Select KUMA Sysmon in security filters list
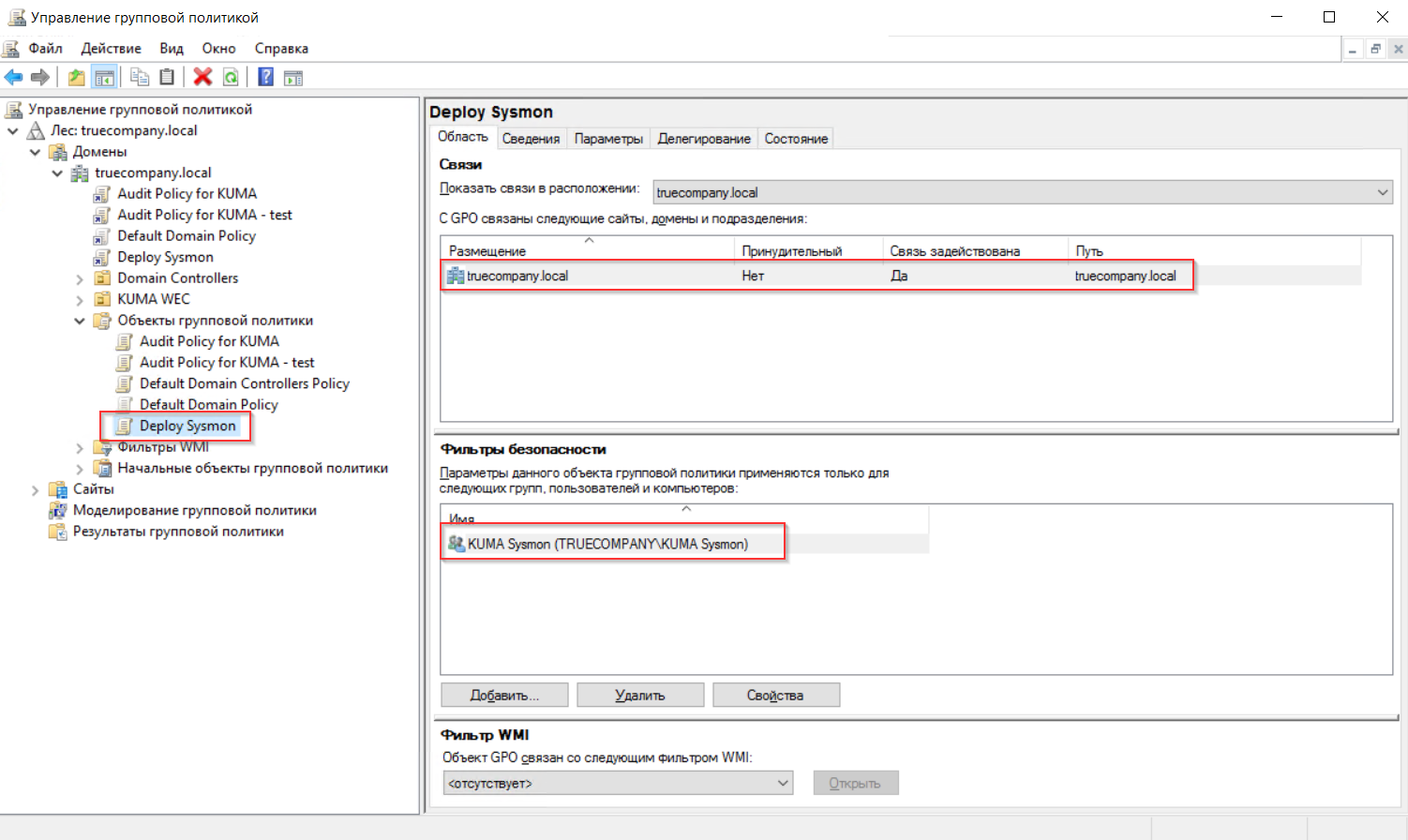The height and width of the screenshot is (840, 1408). pyautogui.click(x=607, y=544)
